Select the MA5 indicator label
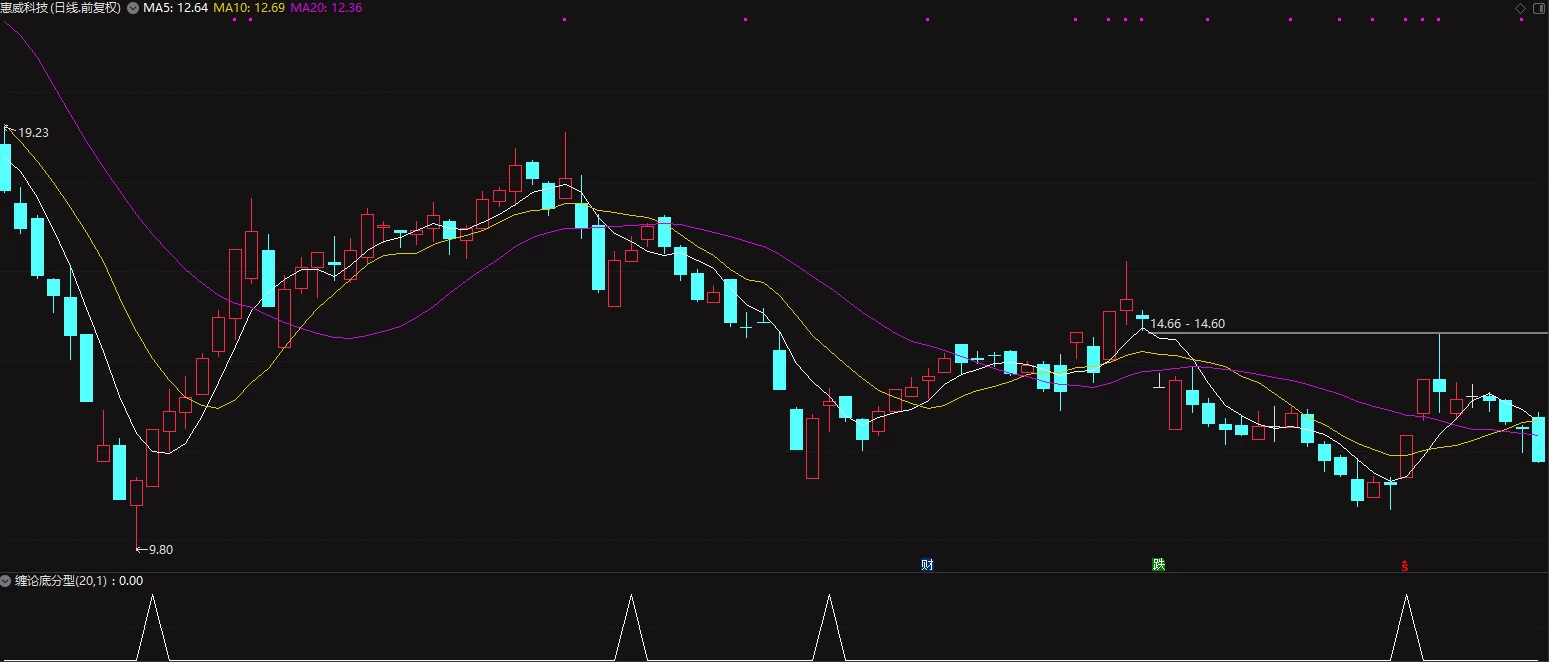1549x662 pixels. (176, 8)
